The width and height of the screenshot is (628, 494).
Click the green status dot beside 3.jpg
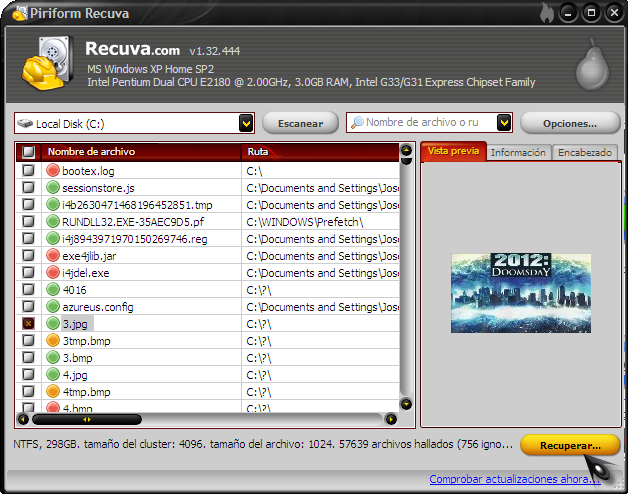click(x=53, y=323)
